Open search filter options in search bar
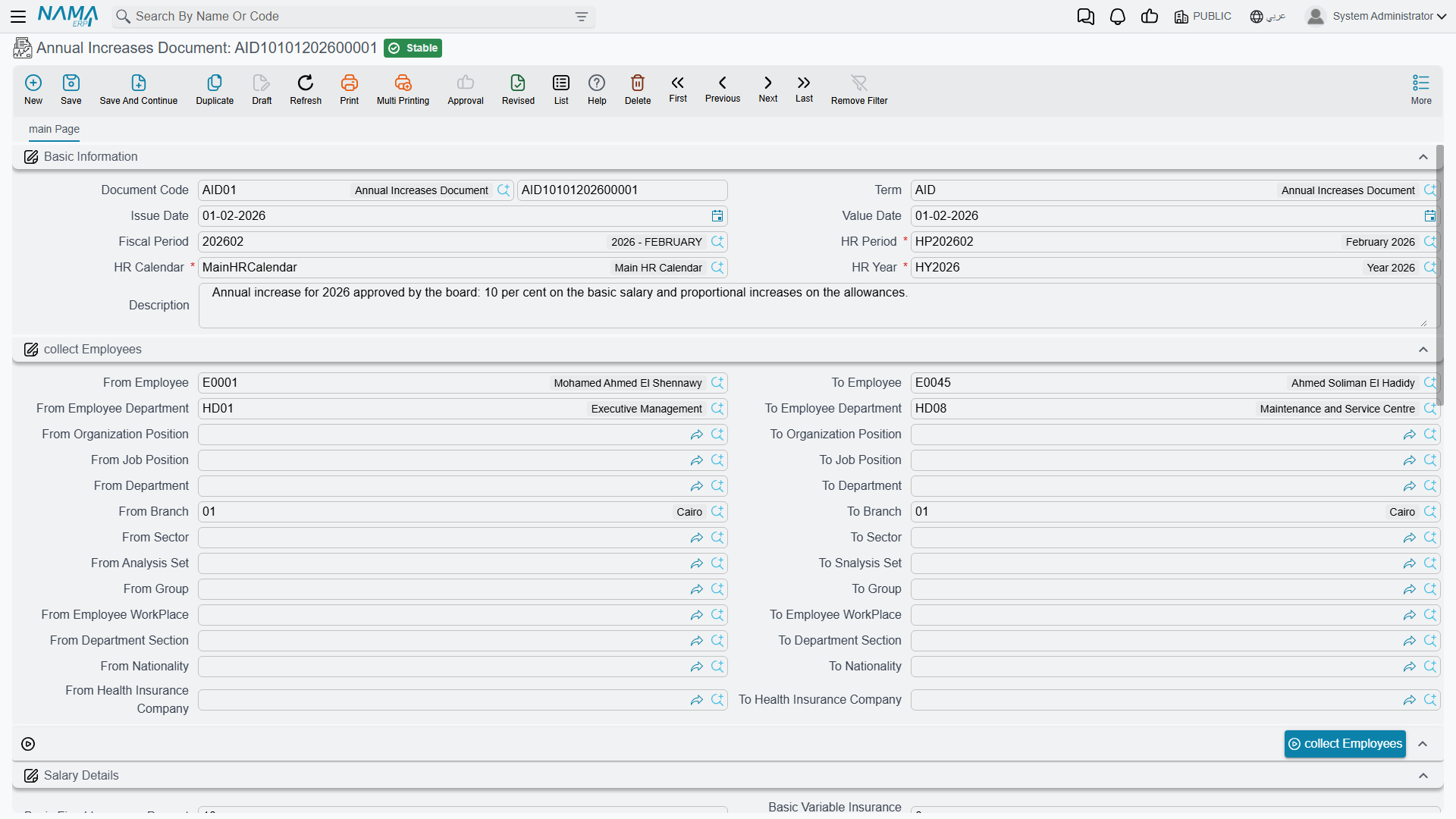1456x819 pixels. [x=582, y=17]
